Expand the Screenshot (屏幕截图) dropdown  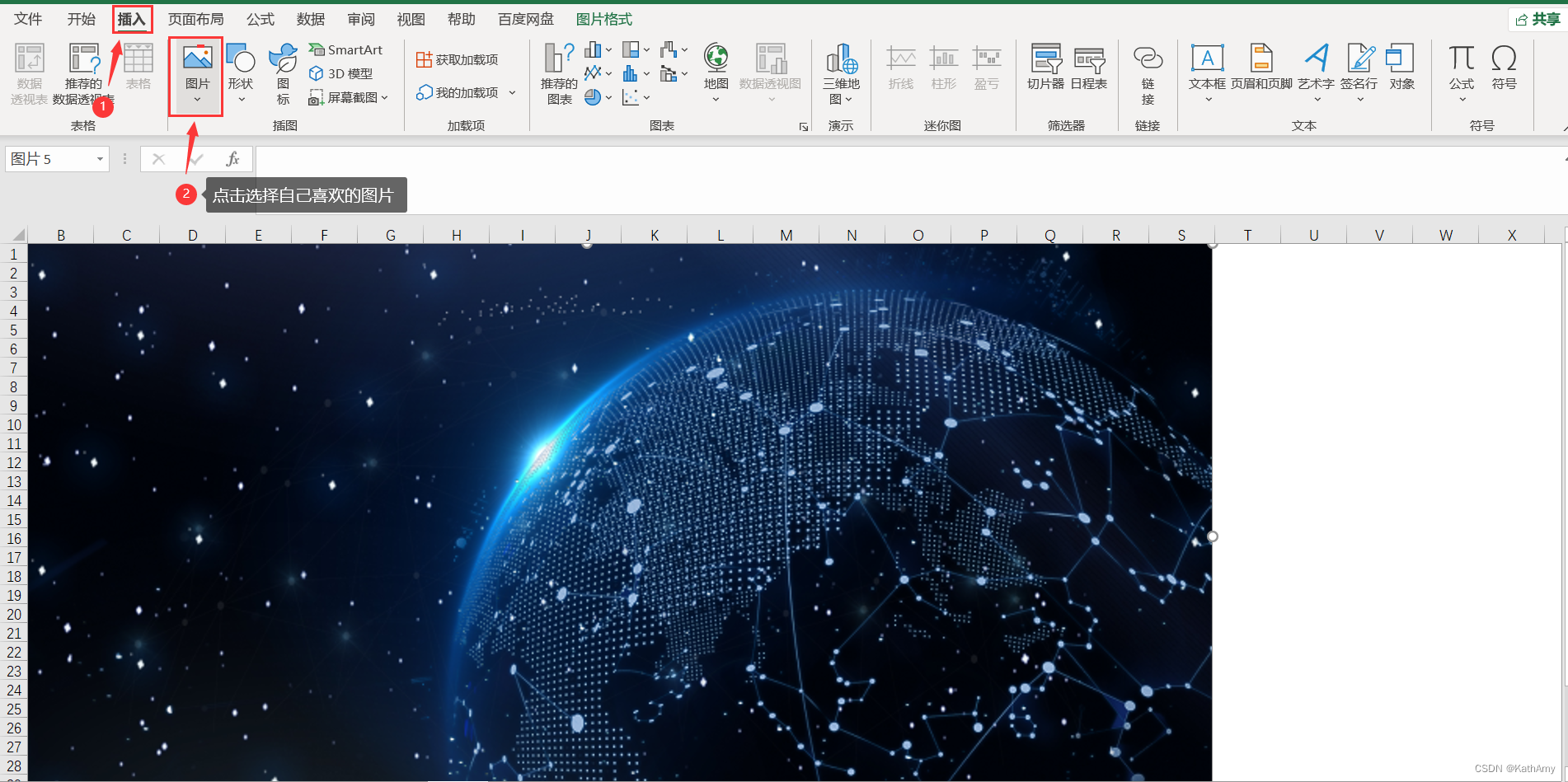click(x=384, y=97)
